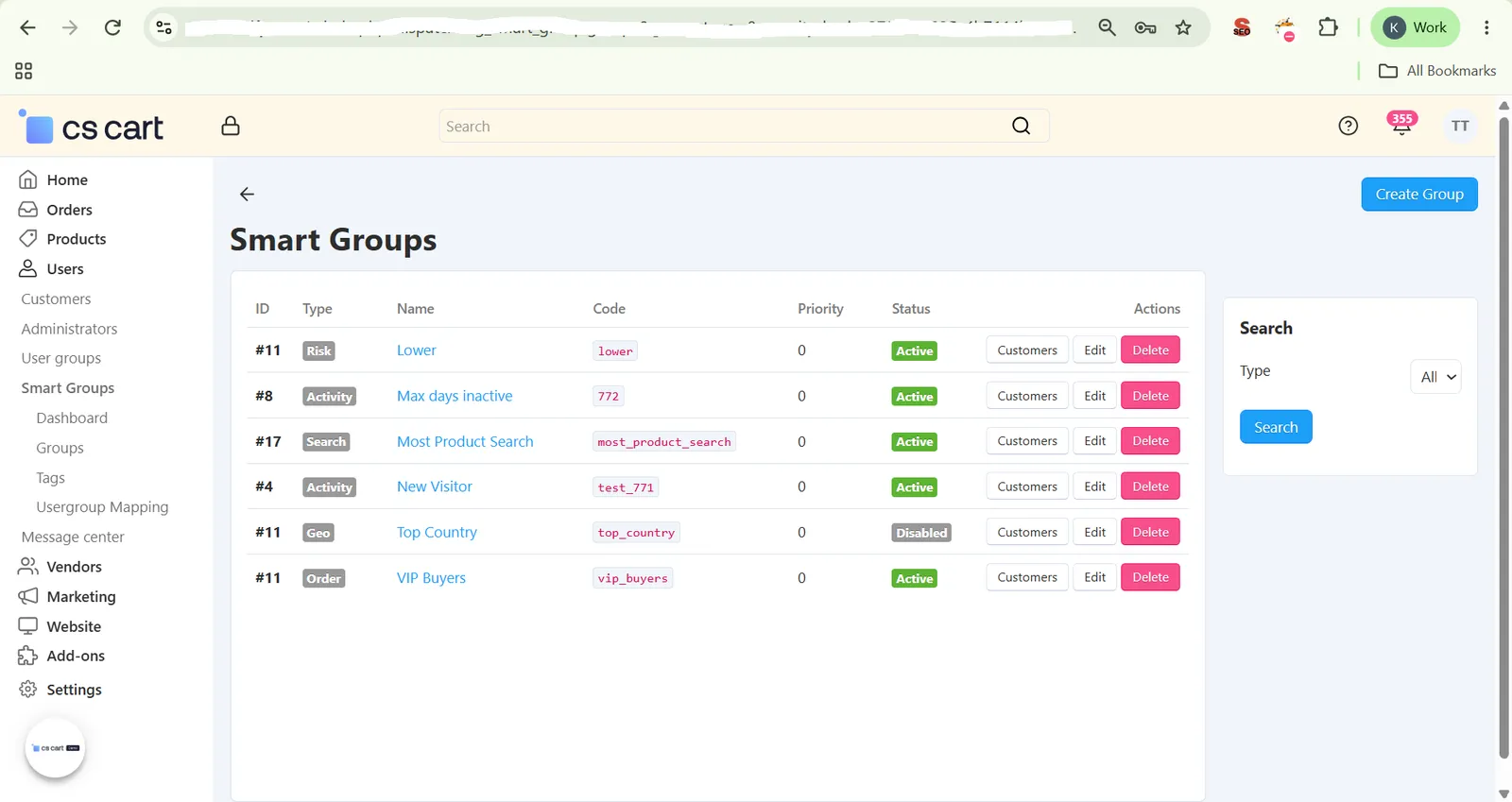The height and width of the screenshot is (802, 1512).
Task: Click the vip_buyers code tag
Action: [633, 578]
